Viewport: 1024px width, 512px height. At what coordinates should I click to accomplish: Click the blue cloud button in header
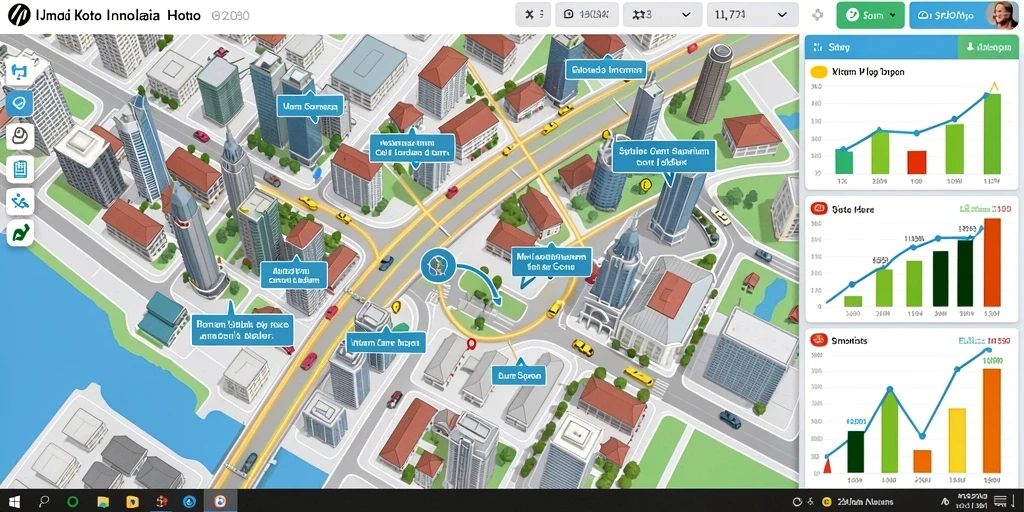coord(948,15)
